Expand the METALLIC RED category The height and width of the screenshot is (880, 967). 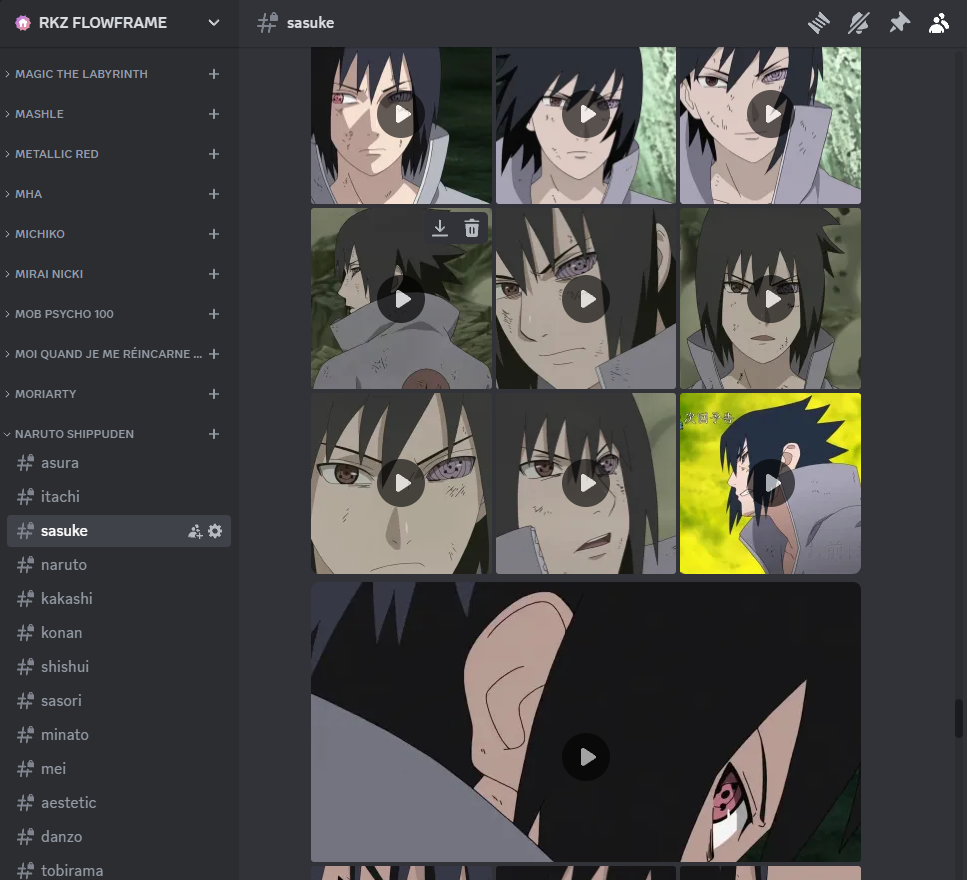click(56, 154)
